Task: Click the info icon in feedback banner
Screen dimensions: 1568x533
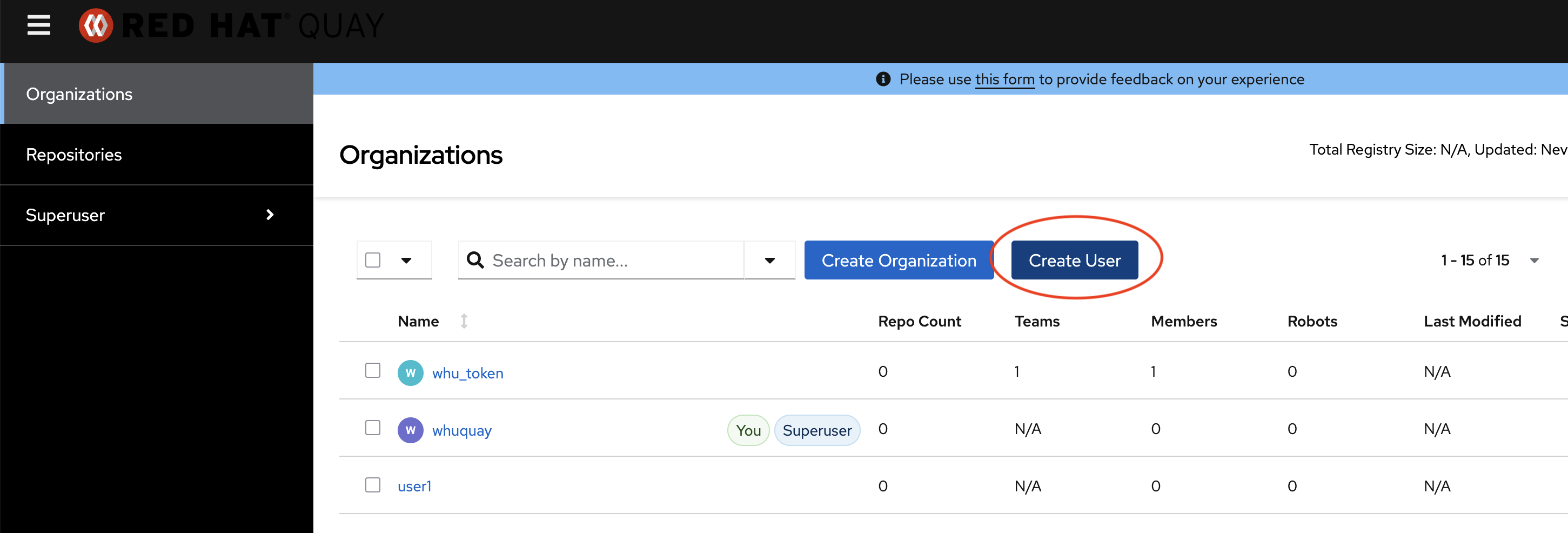Action: [883, 79]
